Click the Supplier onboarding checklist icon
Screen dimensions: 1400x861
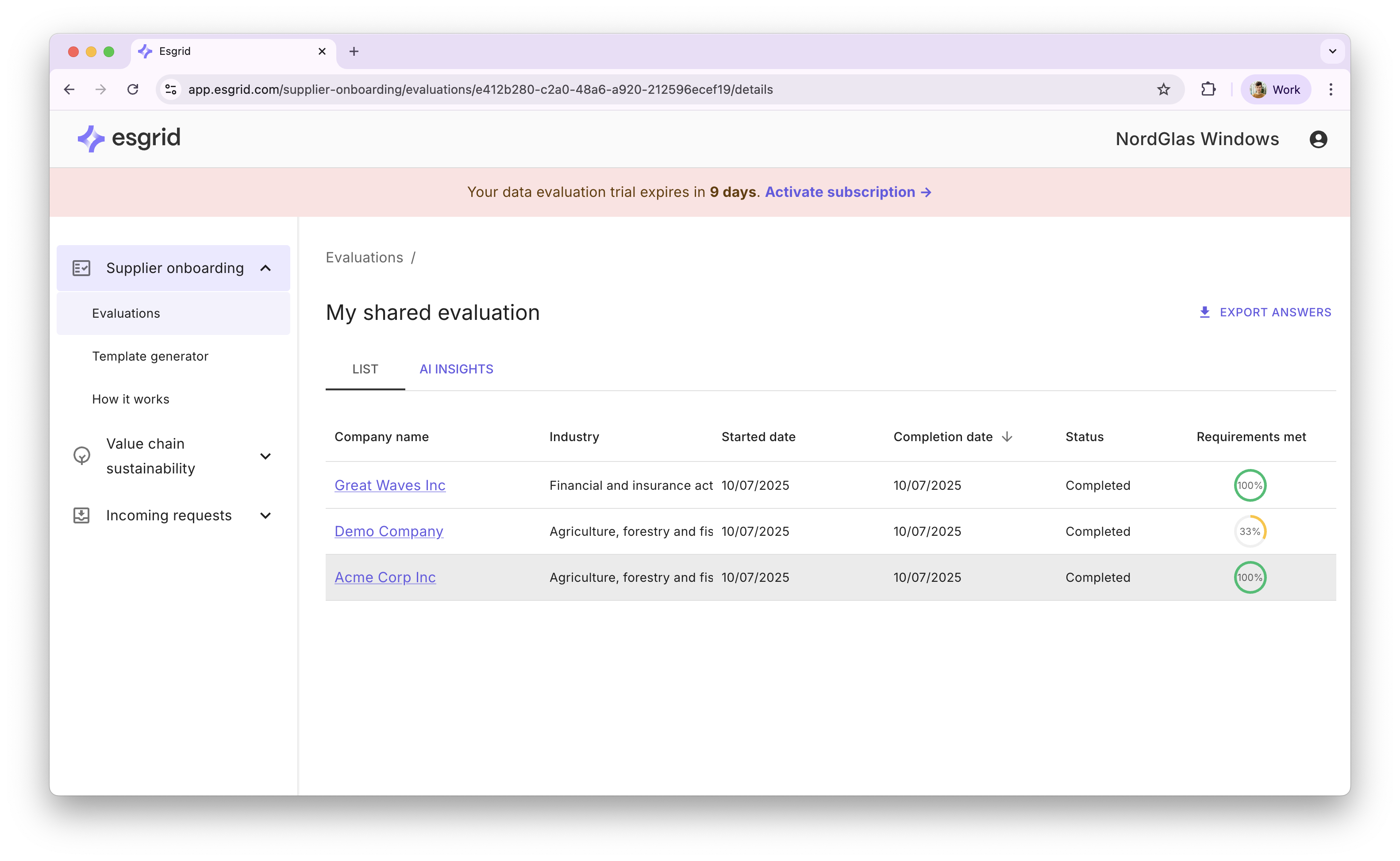pyautogui.click(x=81, y=268)
